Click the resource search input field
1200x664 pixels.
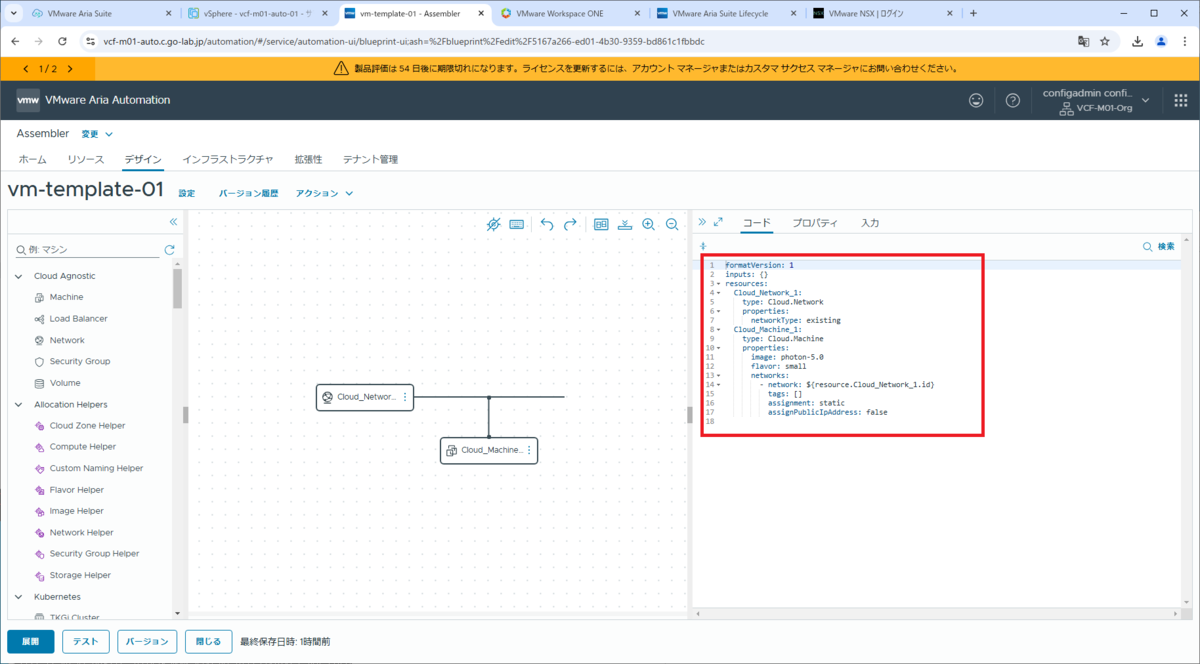point(88,250)
